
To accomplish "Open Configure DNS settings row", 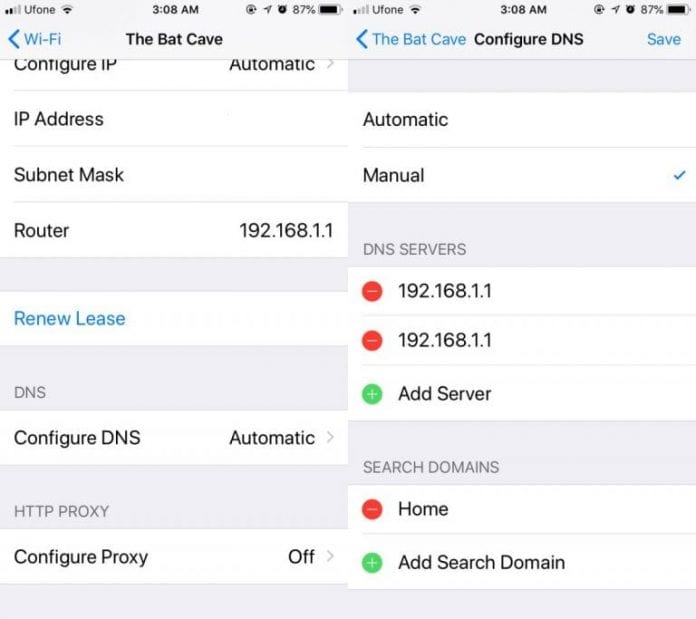I will coord(174,438).
